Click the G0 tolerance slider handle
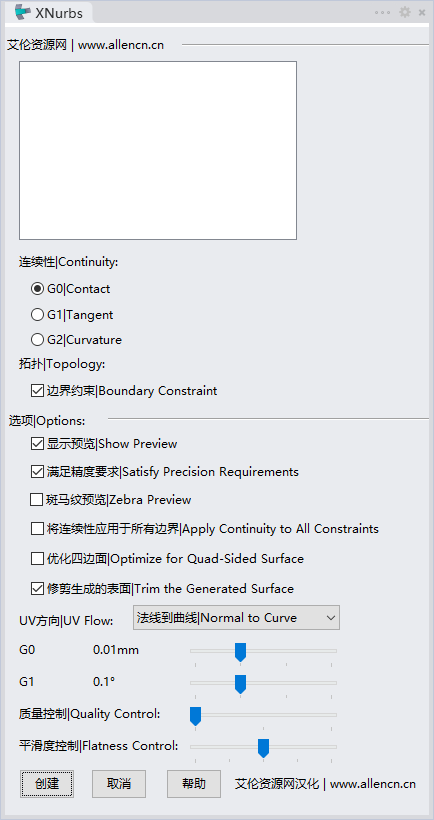Screen dimensions: 434x820 pos(241,653)
